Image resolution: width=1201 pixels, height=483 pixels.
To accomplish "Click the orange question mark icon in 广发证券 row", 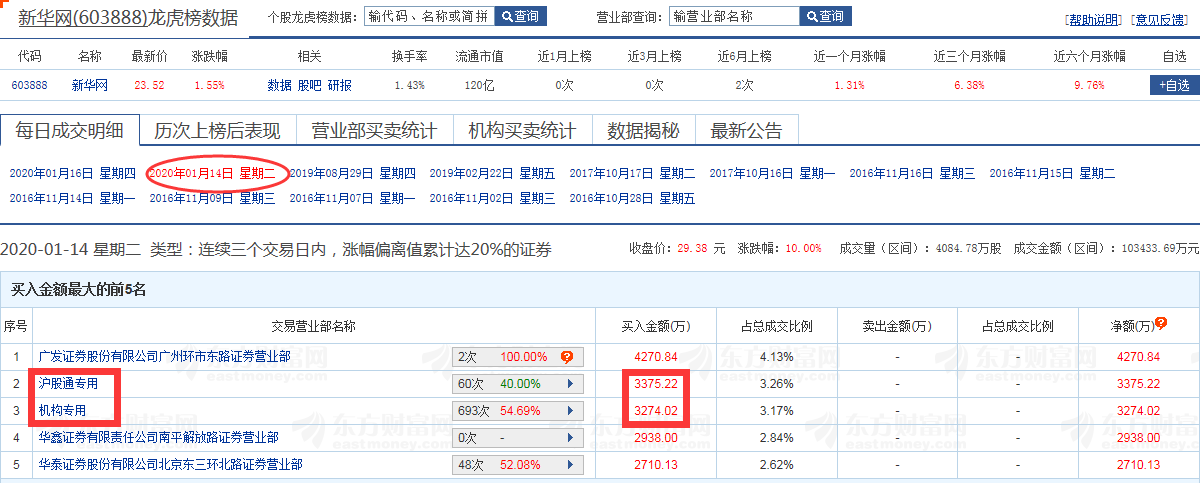I will tap(567, 357).
